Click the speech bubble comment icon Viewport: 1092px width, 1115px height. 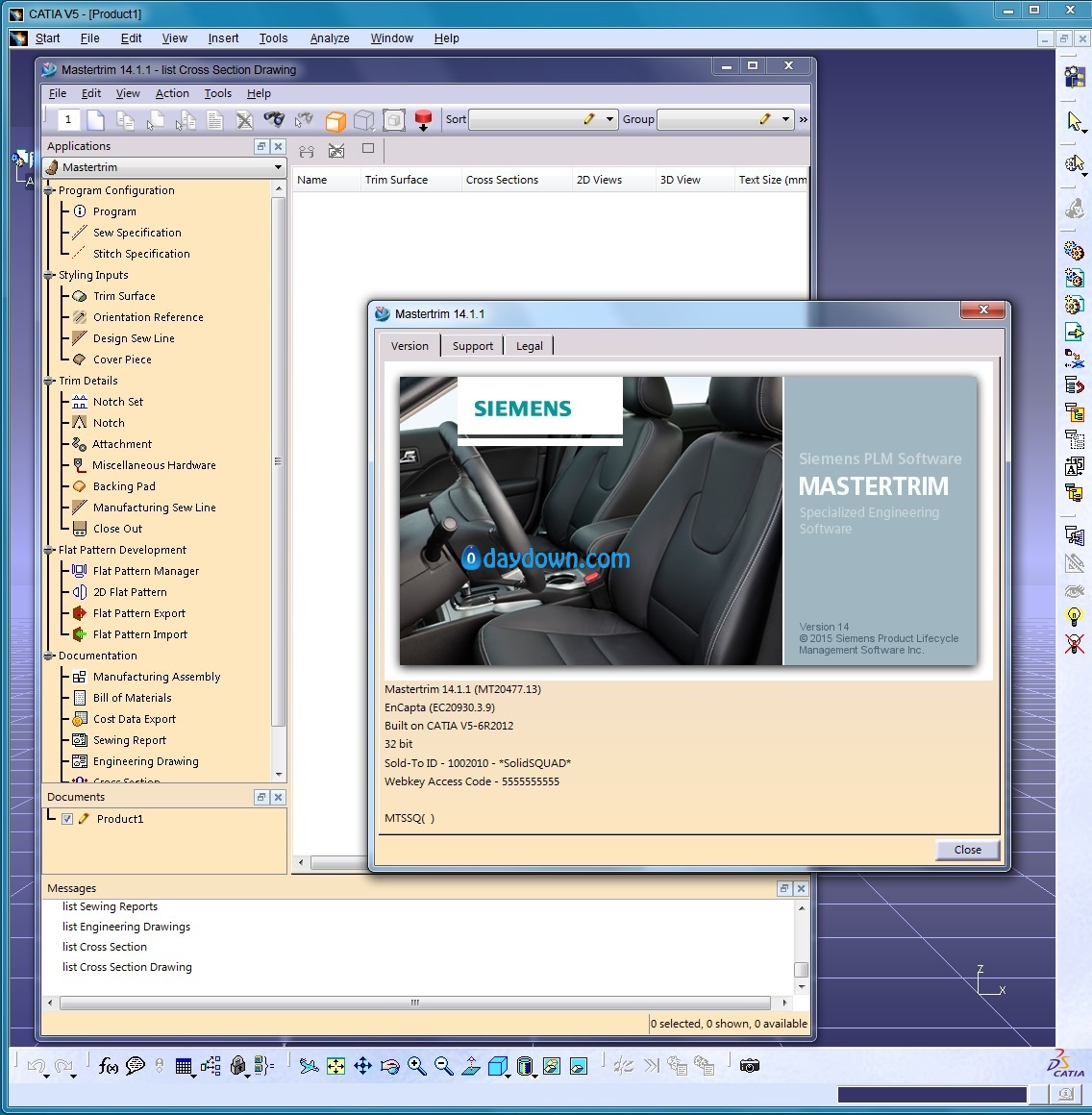click(x=136, y=1065)
